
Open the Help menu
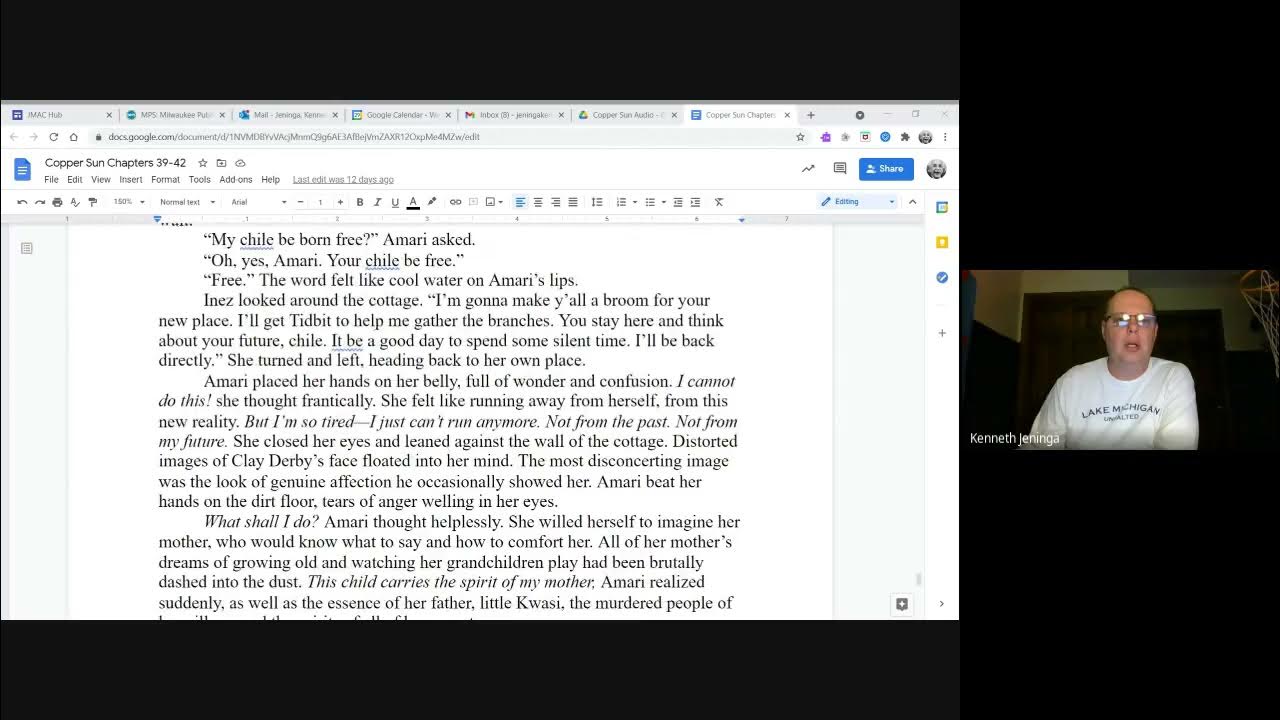(x=270, y=180)
